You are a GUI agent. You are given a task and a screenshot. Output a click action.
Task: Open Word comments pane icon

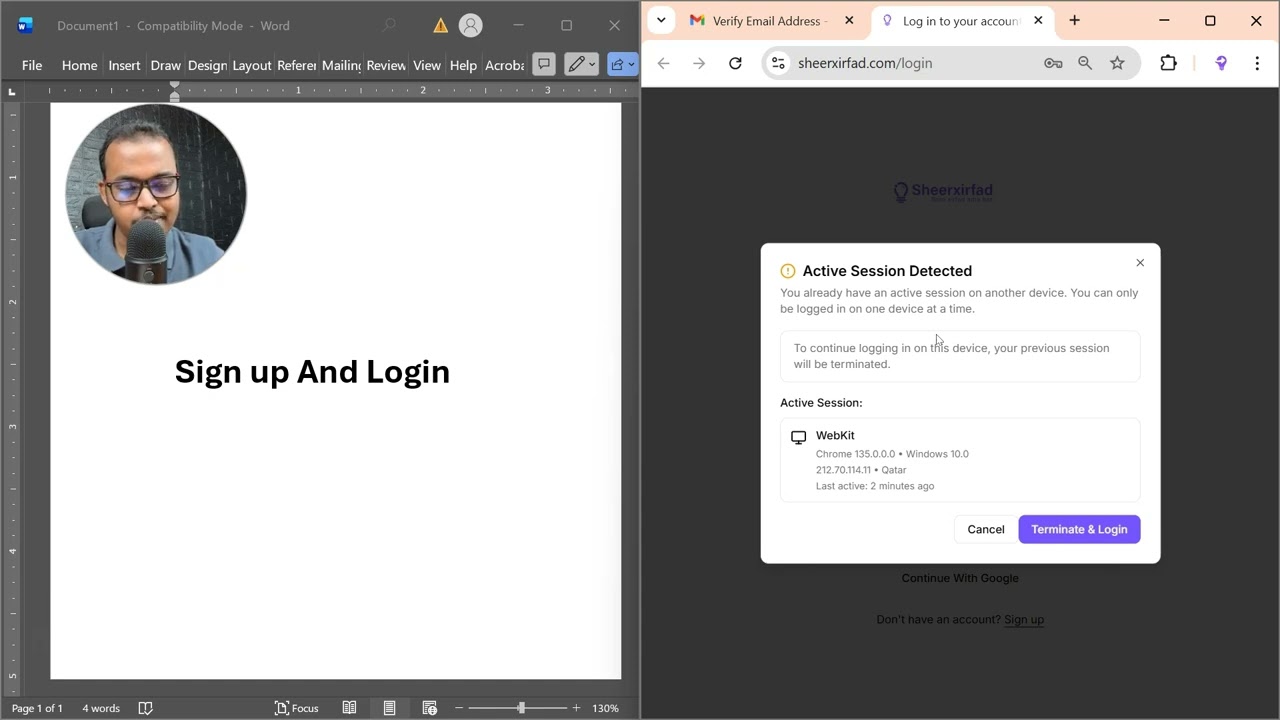click(x=544, y=64)
